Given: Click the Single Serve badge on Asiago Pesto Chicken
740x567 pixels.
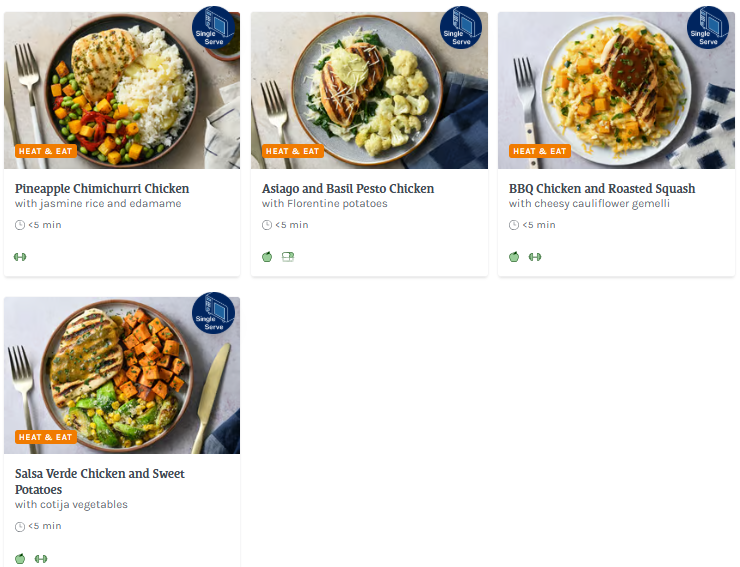Looking at the screenshot, I should tap(461, 27).
